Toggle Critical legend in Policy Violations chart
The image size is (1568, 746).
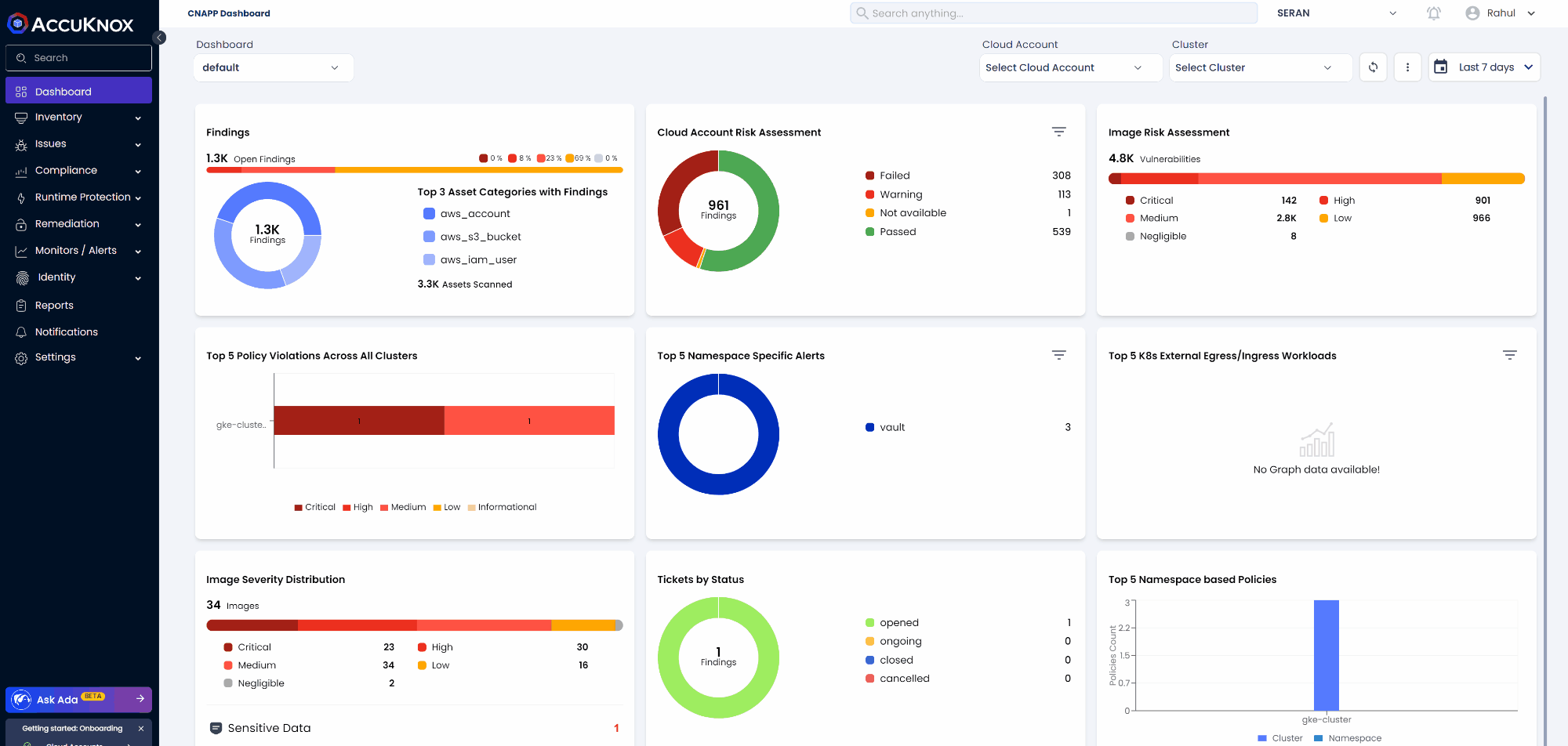click(314, 507)
